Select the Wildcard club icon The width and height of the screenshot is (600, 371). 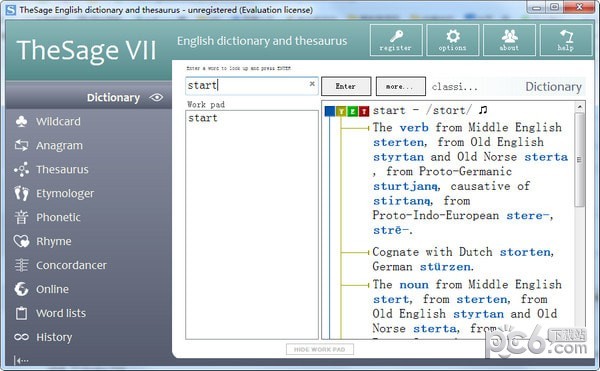21,122
